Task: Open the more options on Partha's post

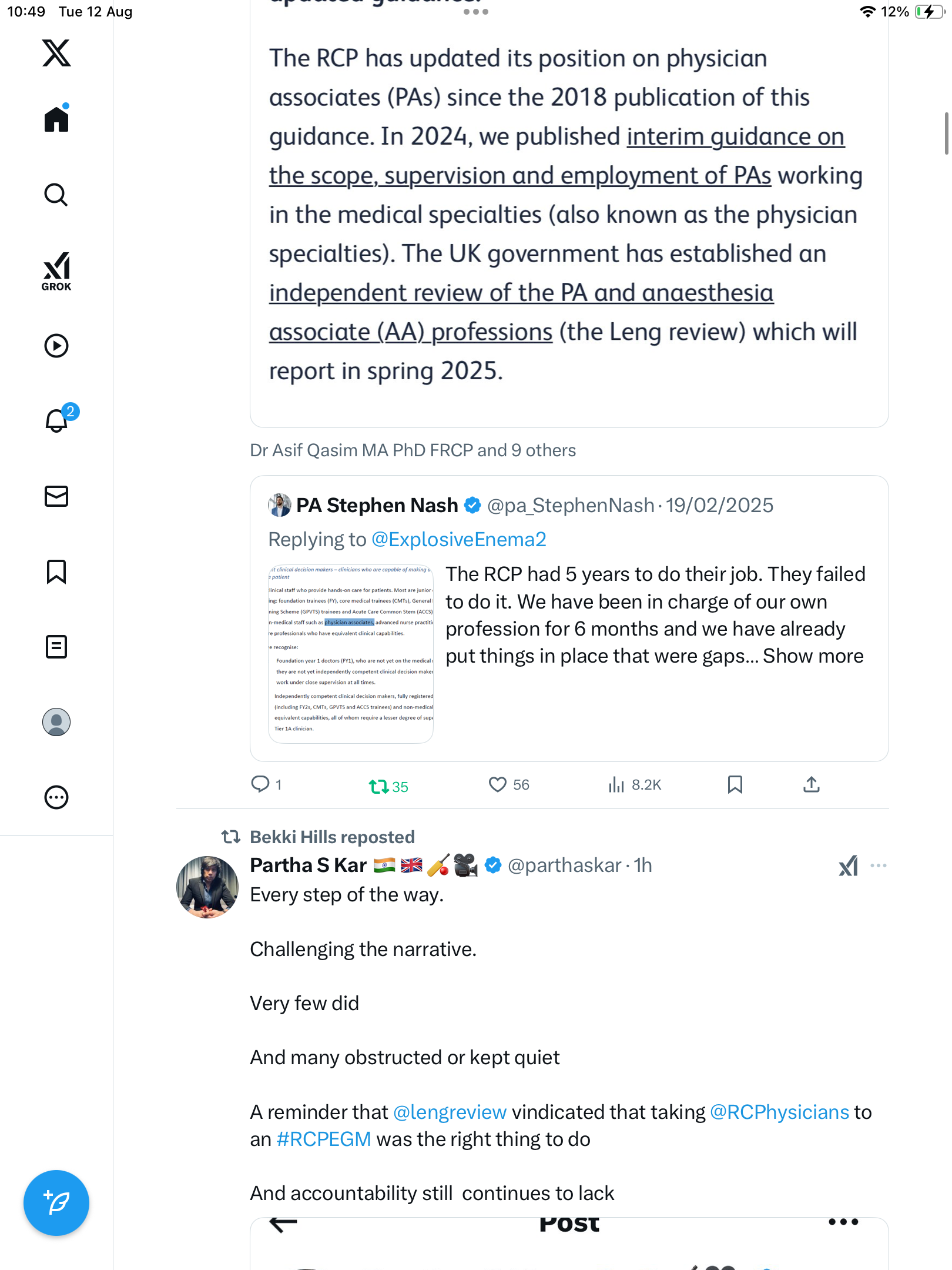Action: click(878, 865)
